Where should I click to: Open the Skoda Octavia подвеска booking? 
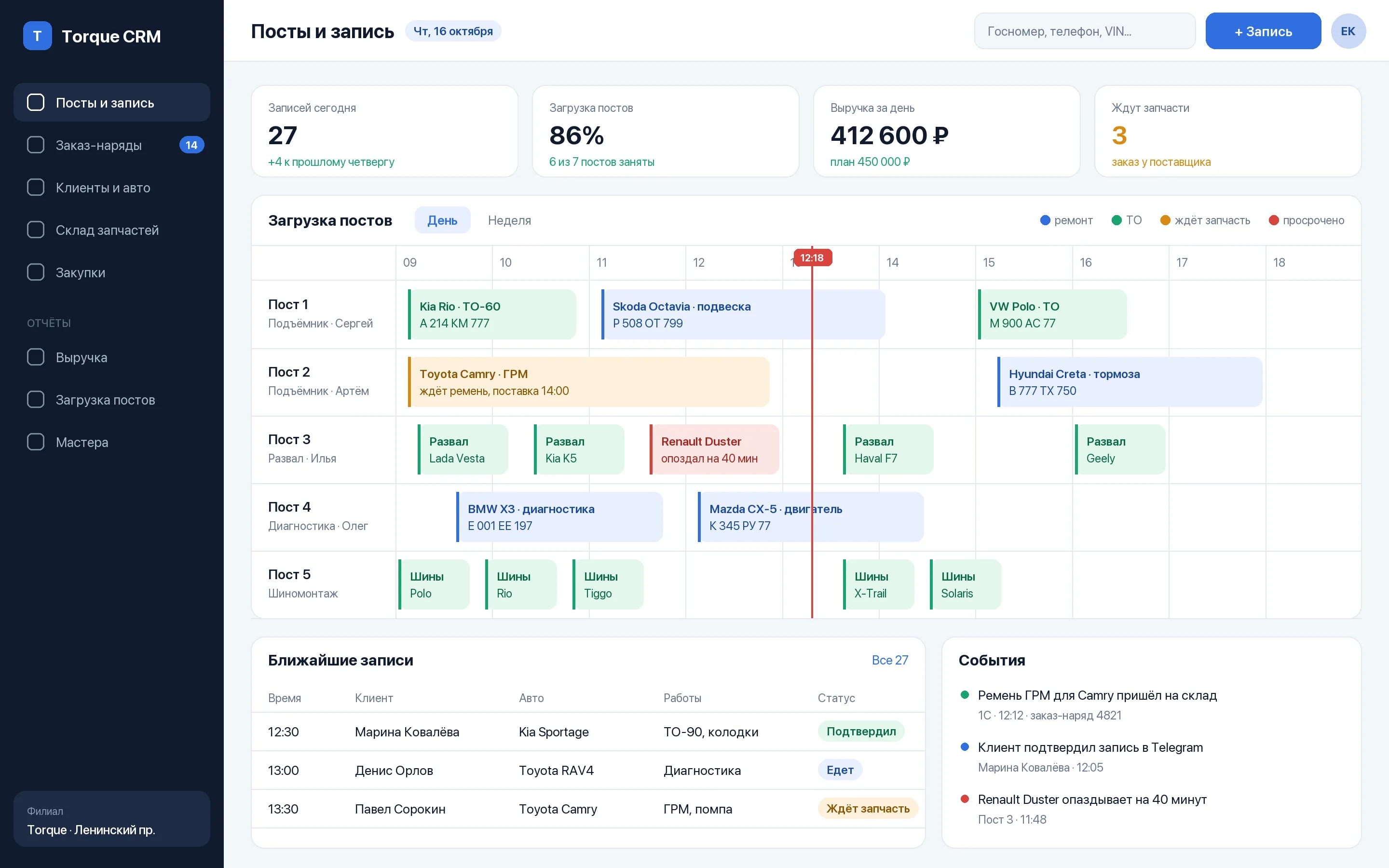[743, 314]
